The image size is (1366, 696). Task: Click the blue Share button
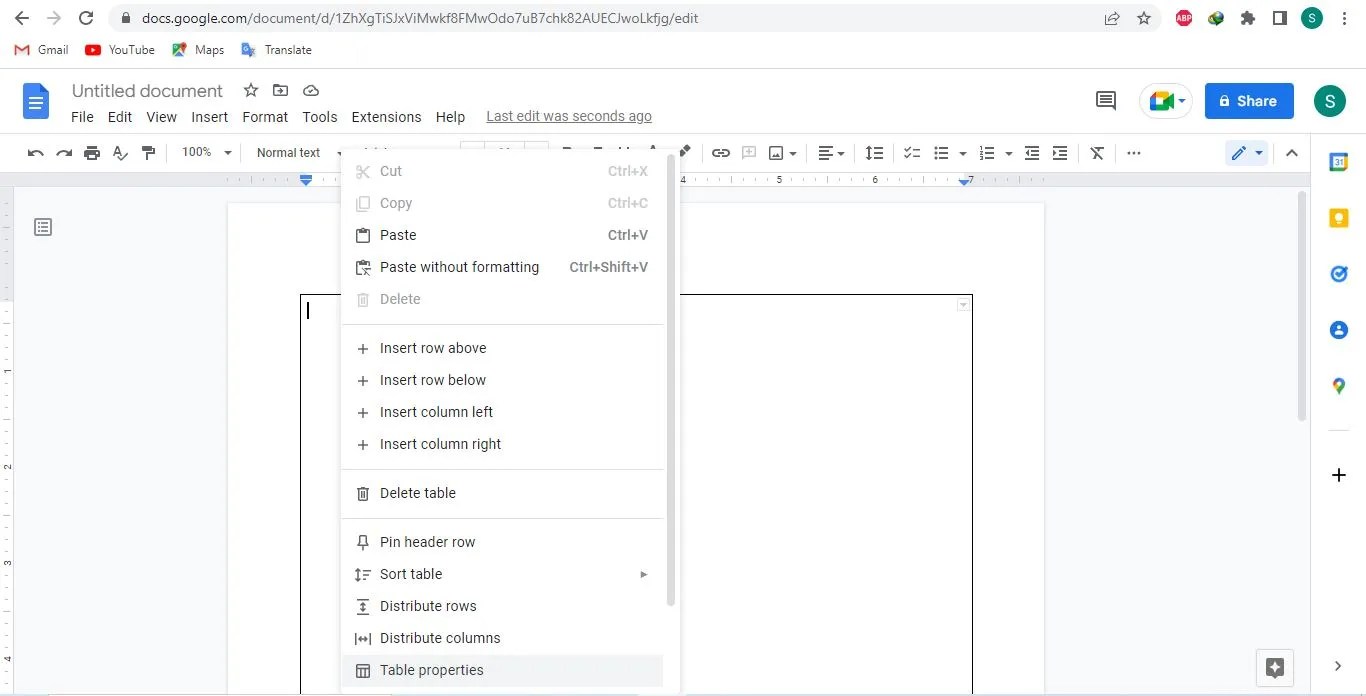point(1248,100)
